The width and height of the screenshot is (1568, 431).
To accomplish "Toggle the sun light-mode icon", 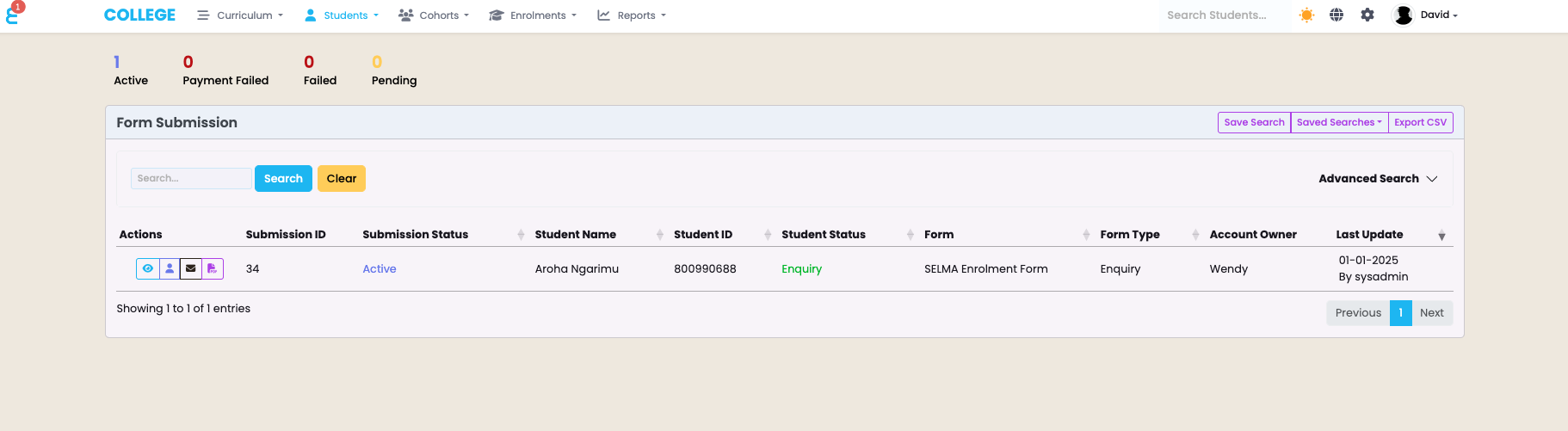I will tap(1306, 15).
